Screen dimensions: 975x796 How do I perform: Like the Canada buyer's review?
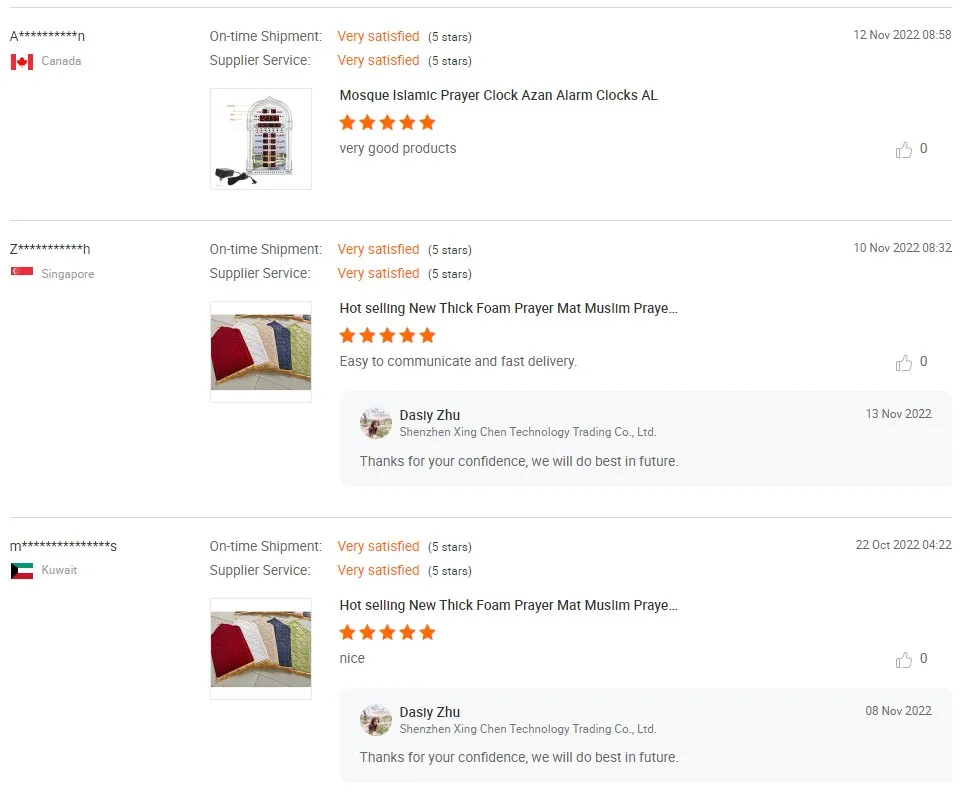click(x=904, y=150)
